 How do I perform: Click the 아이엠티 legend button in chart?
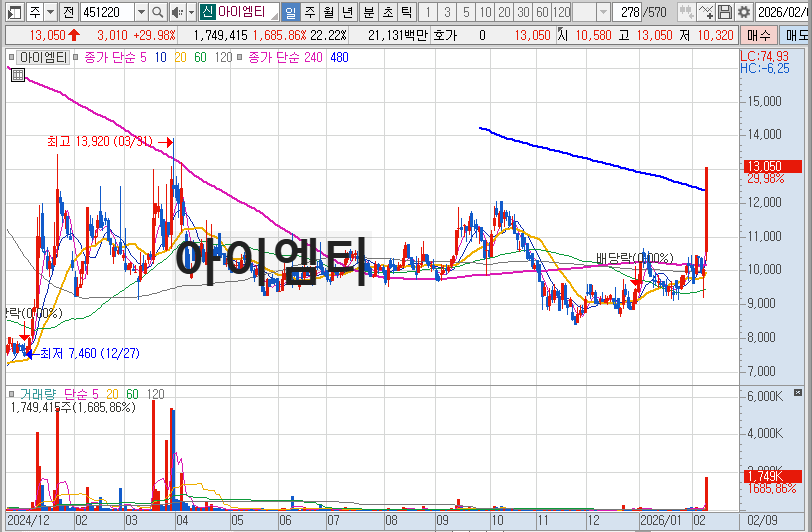[x=44, y=57]
